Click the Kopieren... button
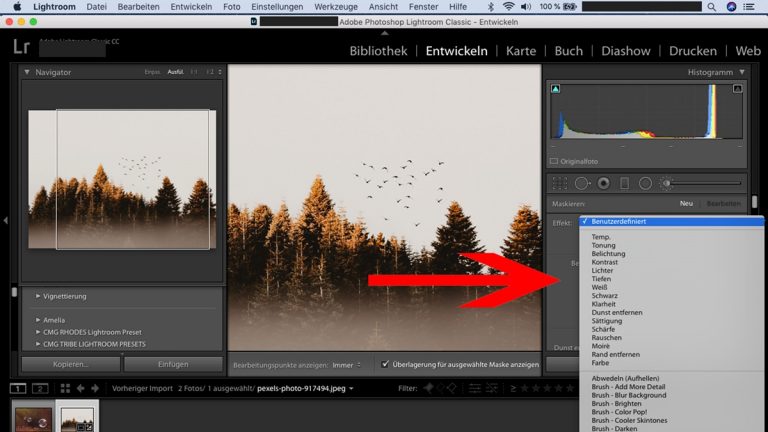The image size is (768, 432). 71,364
